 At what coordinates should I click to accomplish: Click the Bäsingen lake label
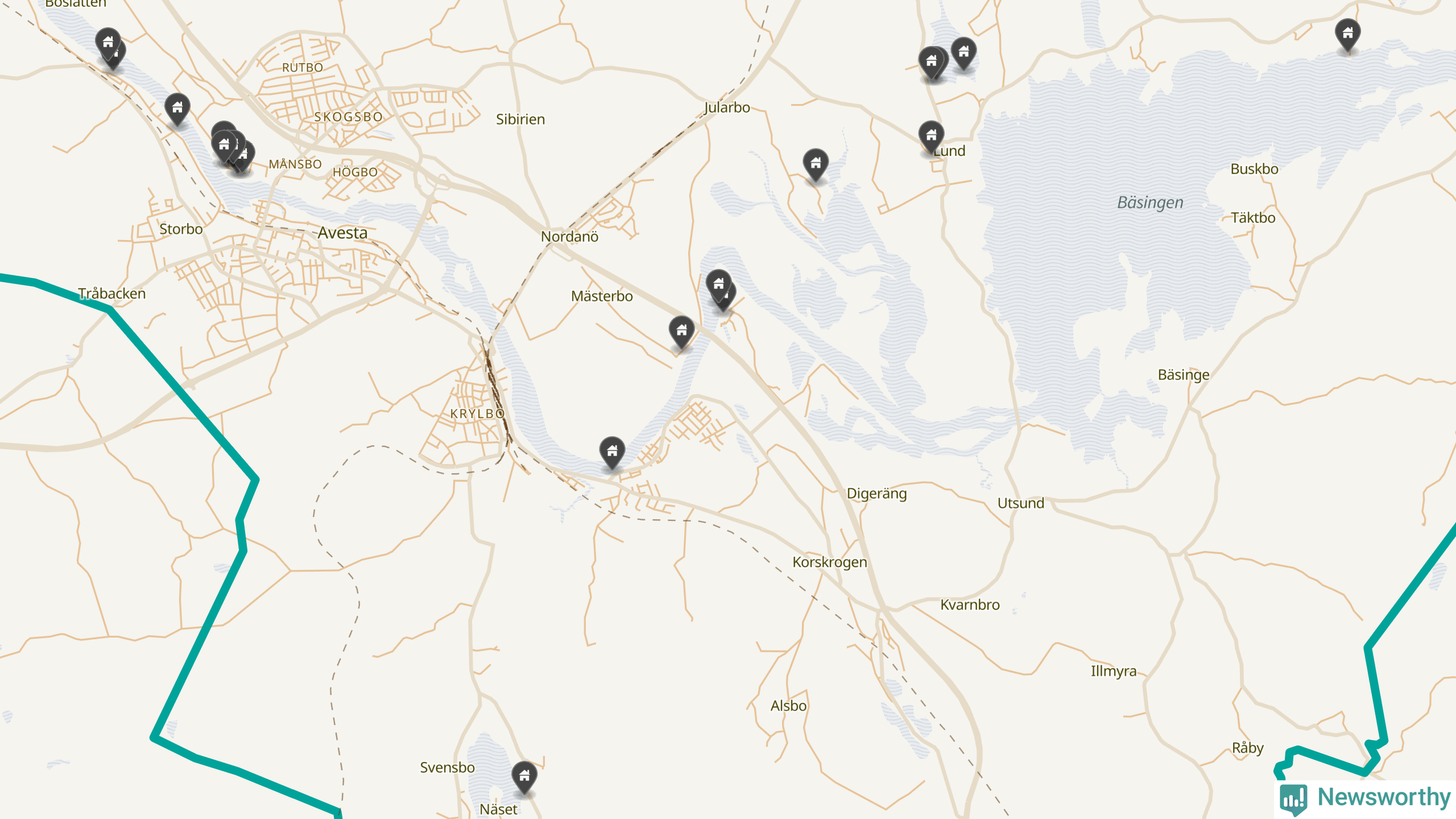click(x=1150, y=202)
